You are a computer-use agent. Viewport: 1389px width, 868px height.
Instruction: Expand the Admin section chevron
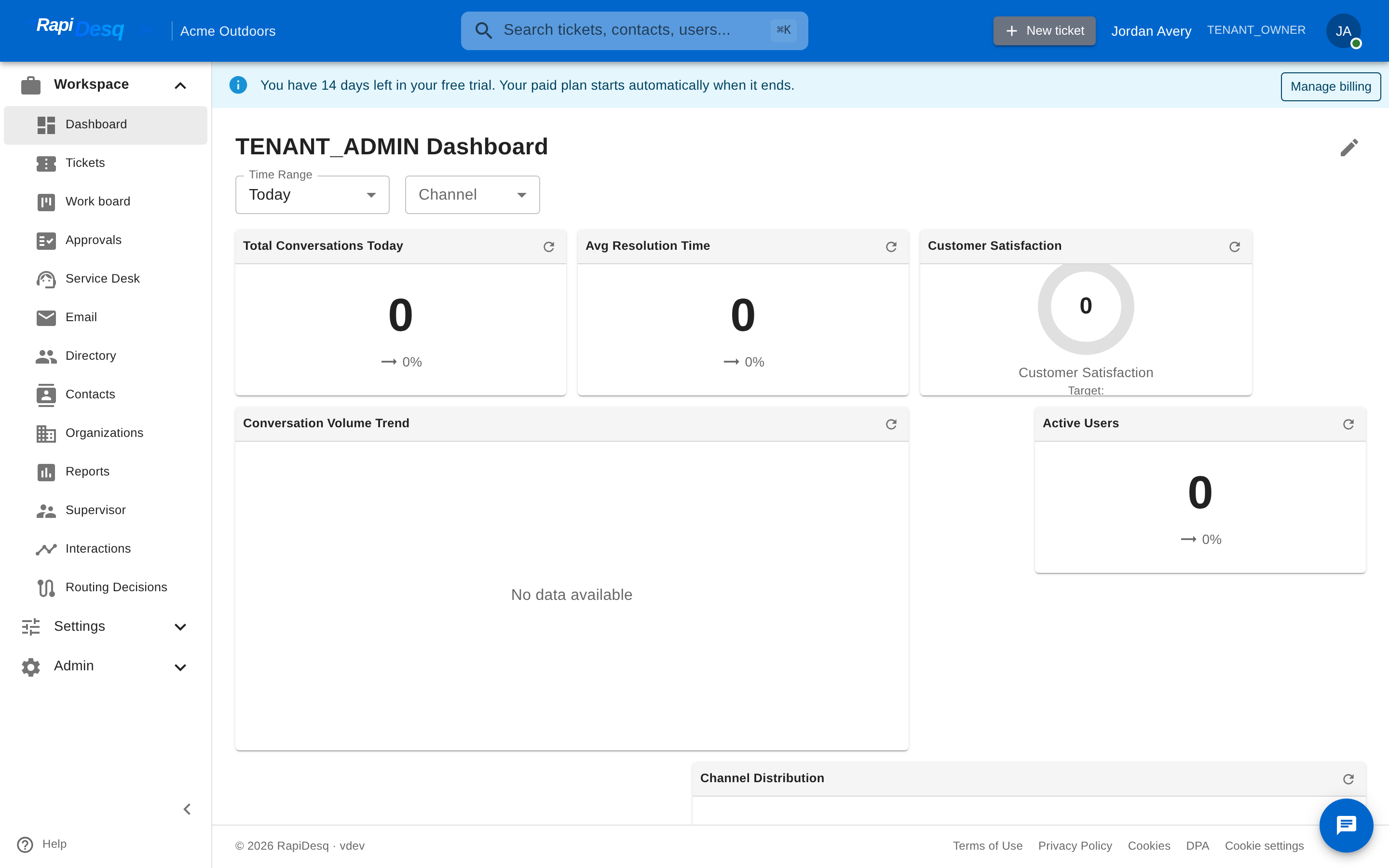tap(180, 667)
